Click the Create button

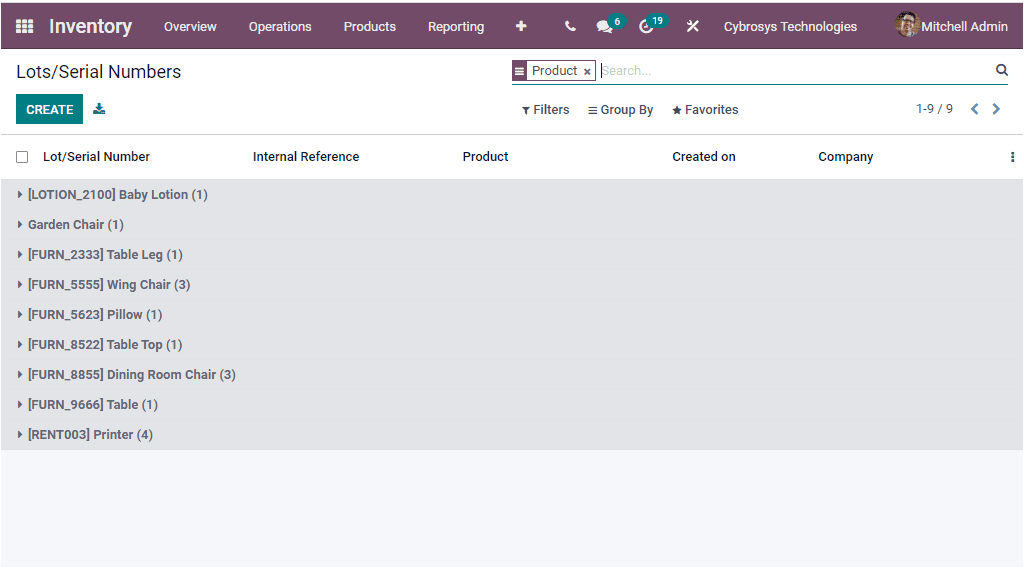point(49,109)
